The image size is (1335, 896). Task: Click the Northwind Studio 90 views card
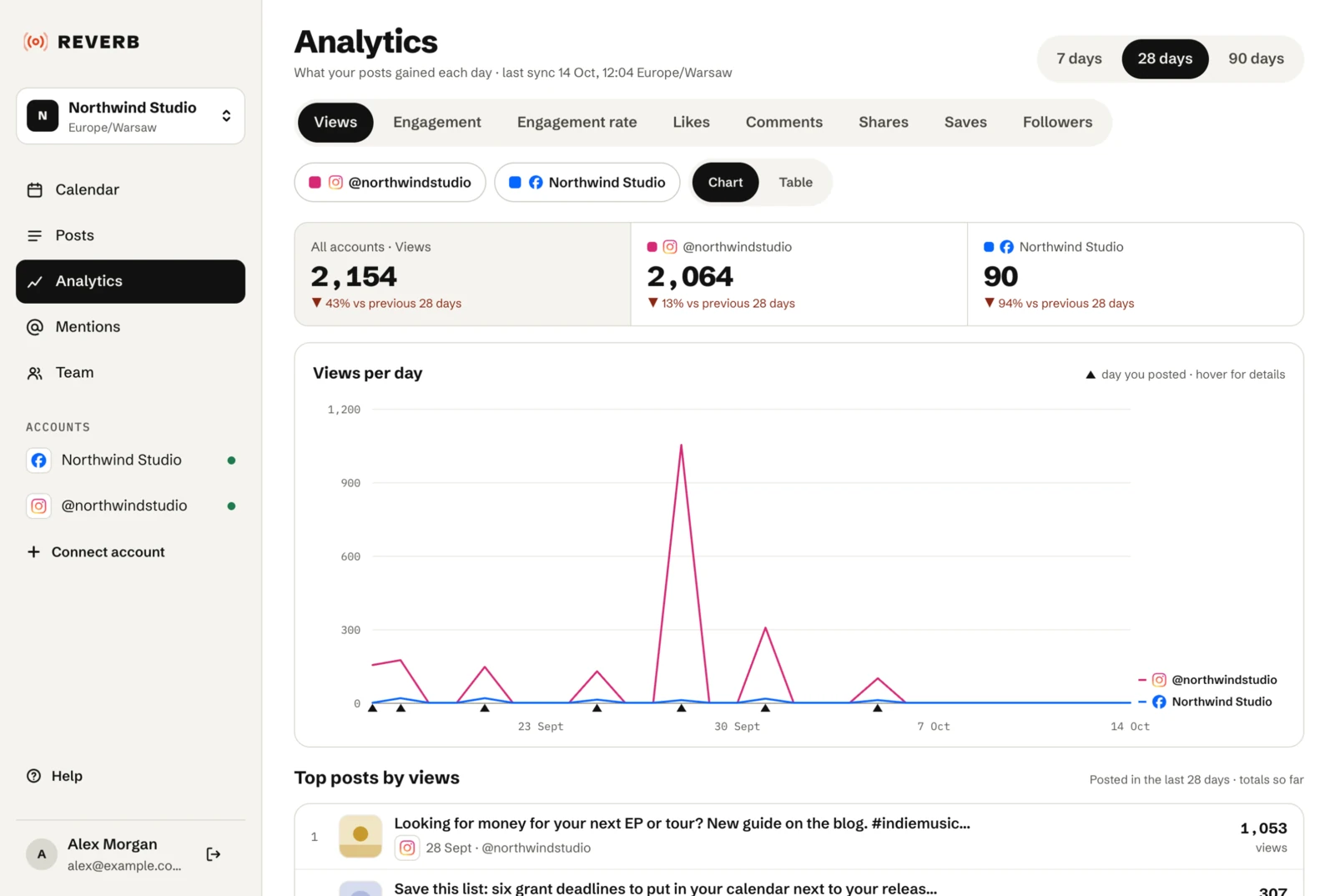[x=1136, y=274]
